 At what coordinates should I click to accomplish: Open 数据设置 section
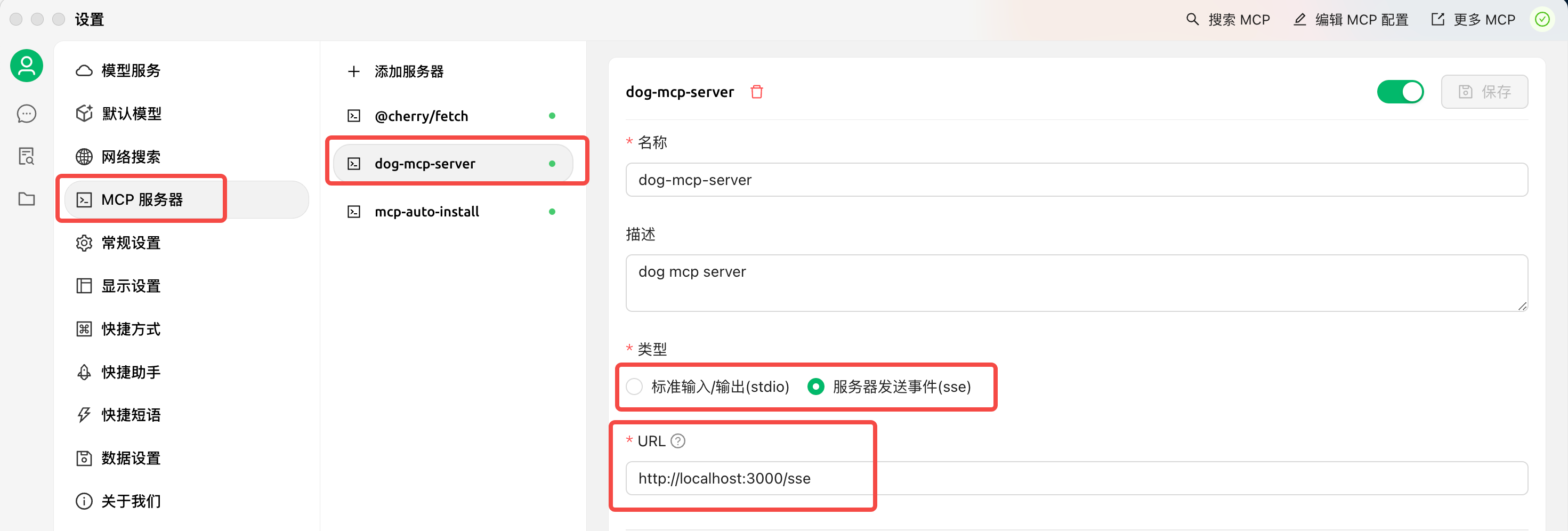tap(186, 458)
